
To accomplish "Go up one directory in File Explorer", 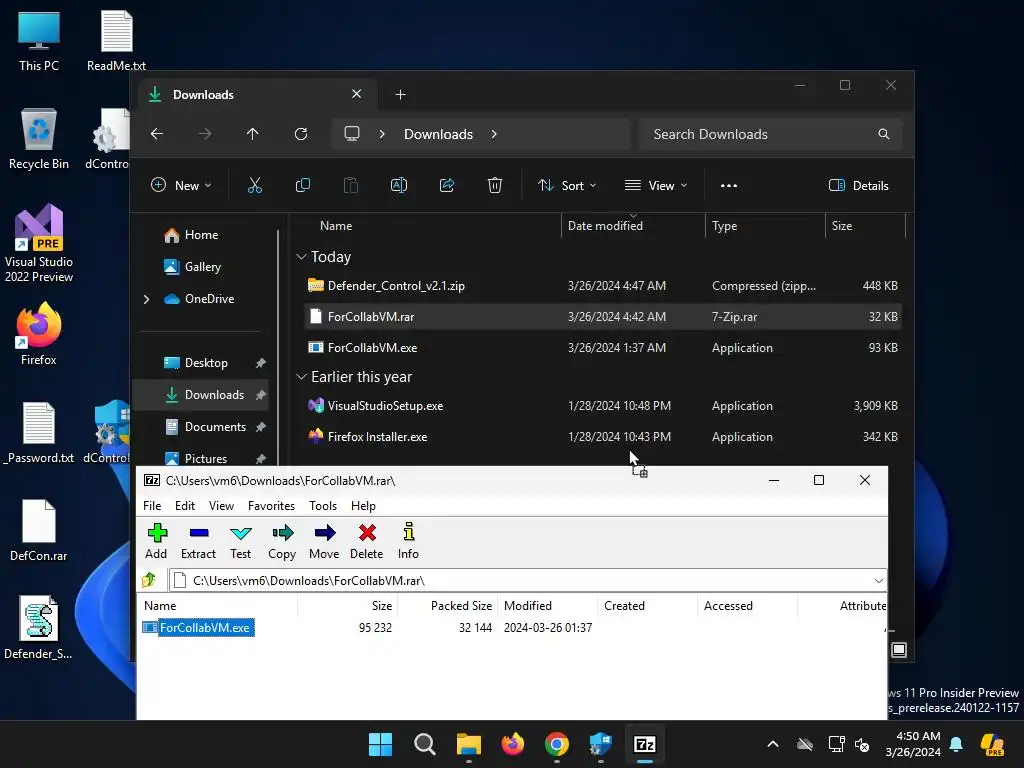I will tap(253, 134).
